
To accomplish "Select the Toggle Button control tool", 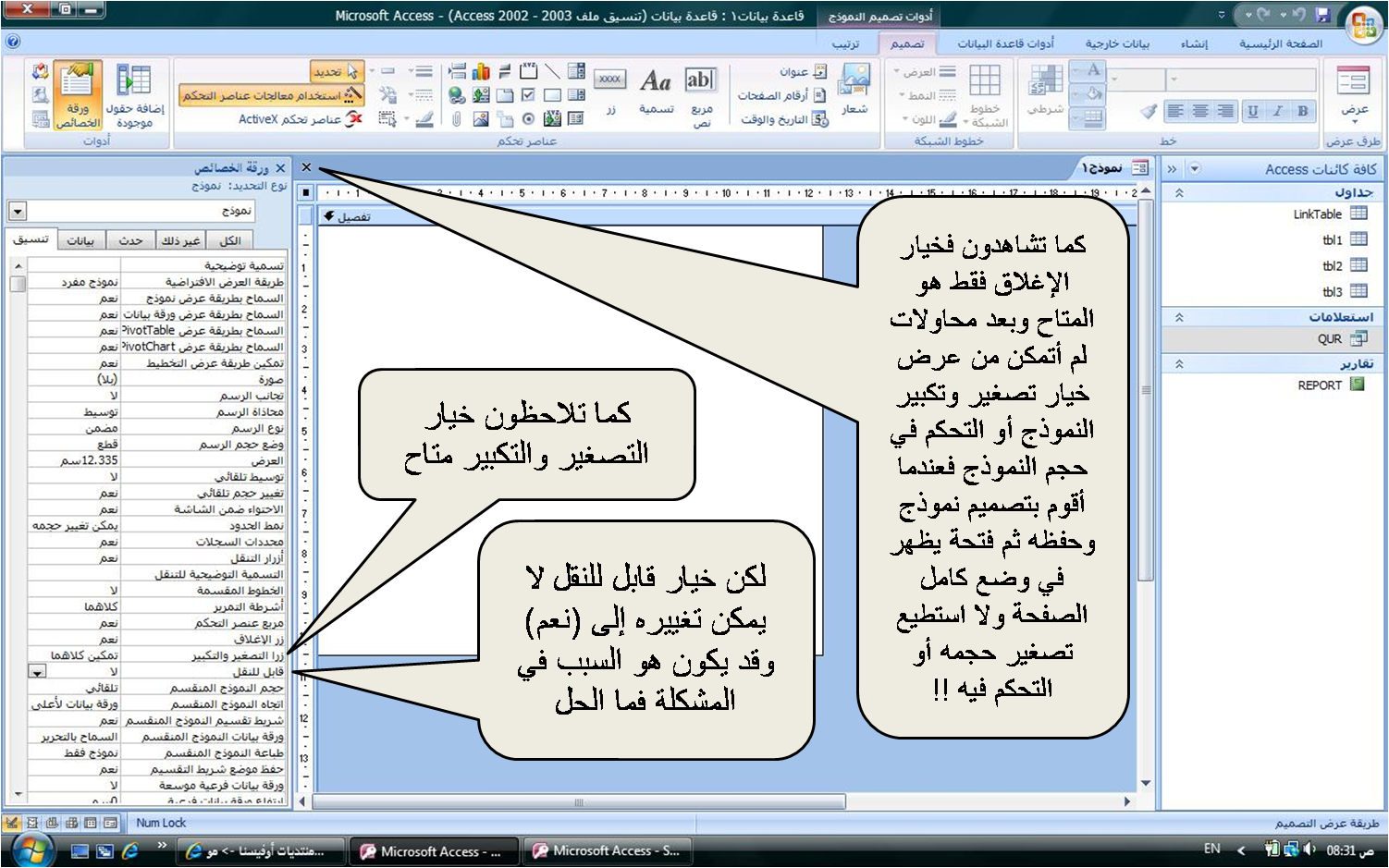I will pyautogui.click(x=505, y=71).
